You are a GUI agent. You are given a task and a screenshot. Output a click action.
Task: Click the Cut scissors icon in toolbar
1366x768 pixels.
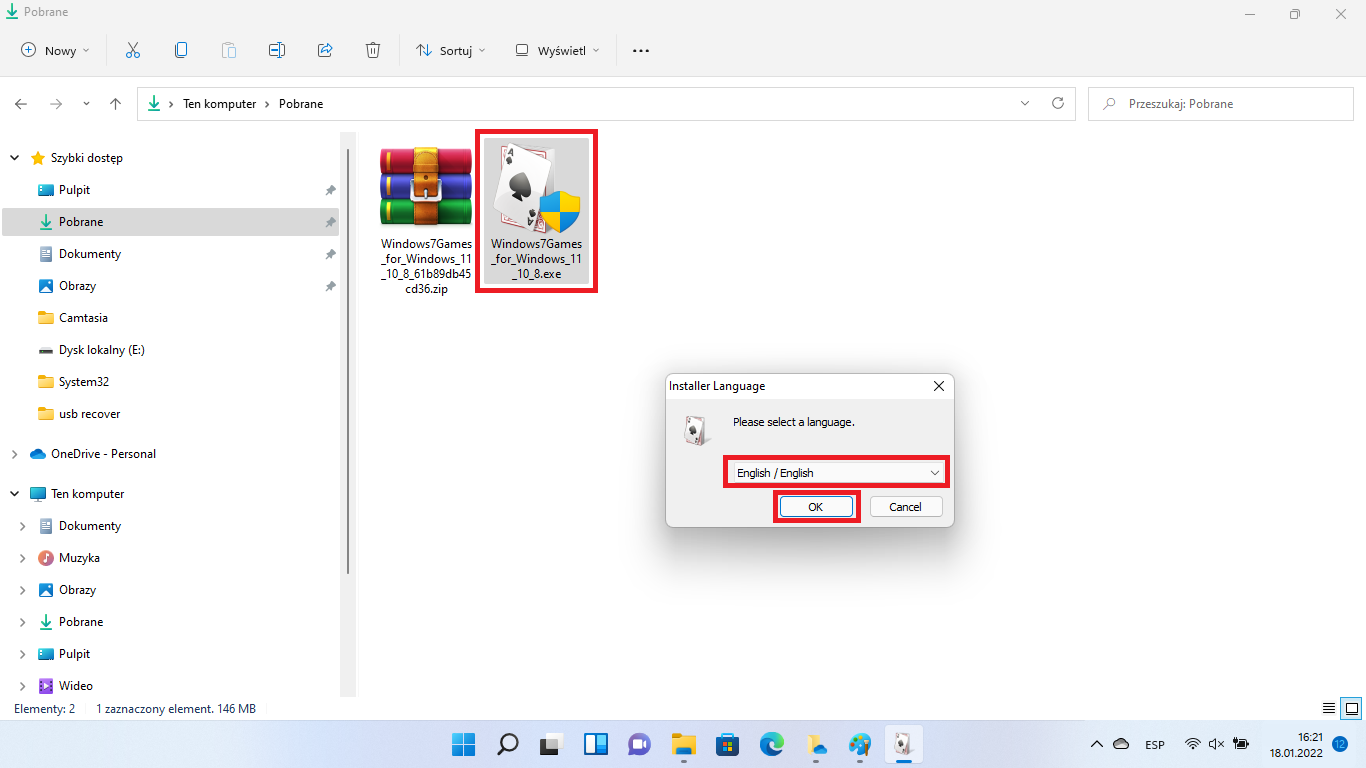(132, 50)
